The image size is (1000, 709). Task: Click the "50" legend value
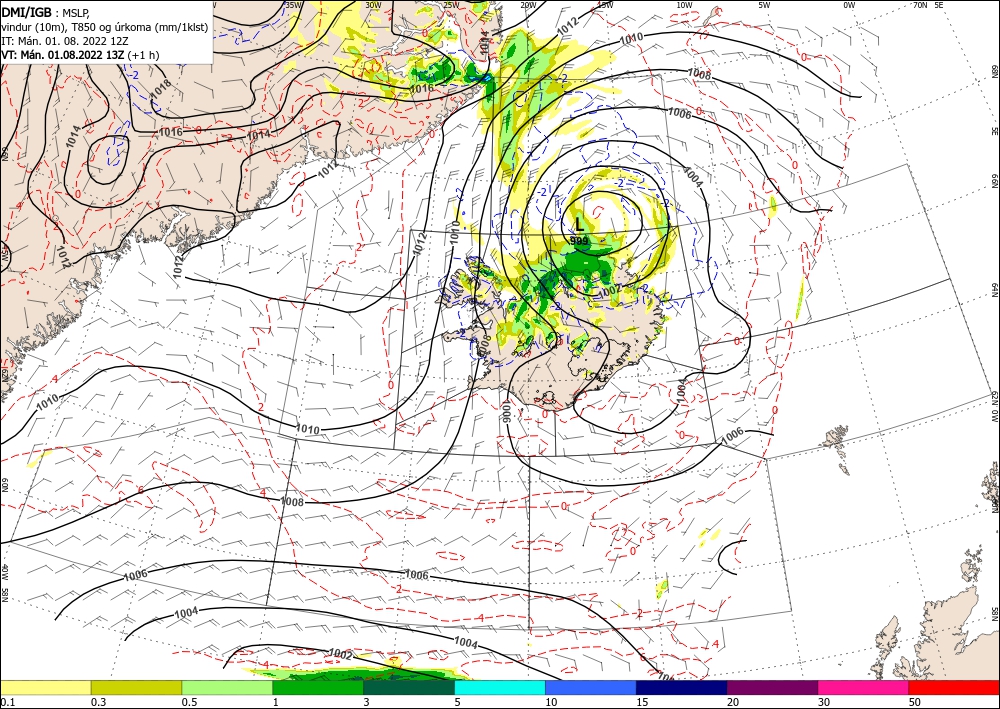(915, 702)
